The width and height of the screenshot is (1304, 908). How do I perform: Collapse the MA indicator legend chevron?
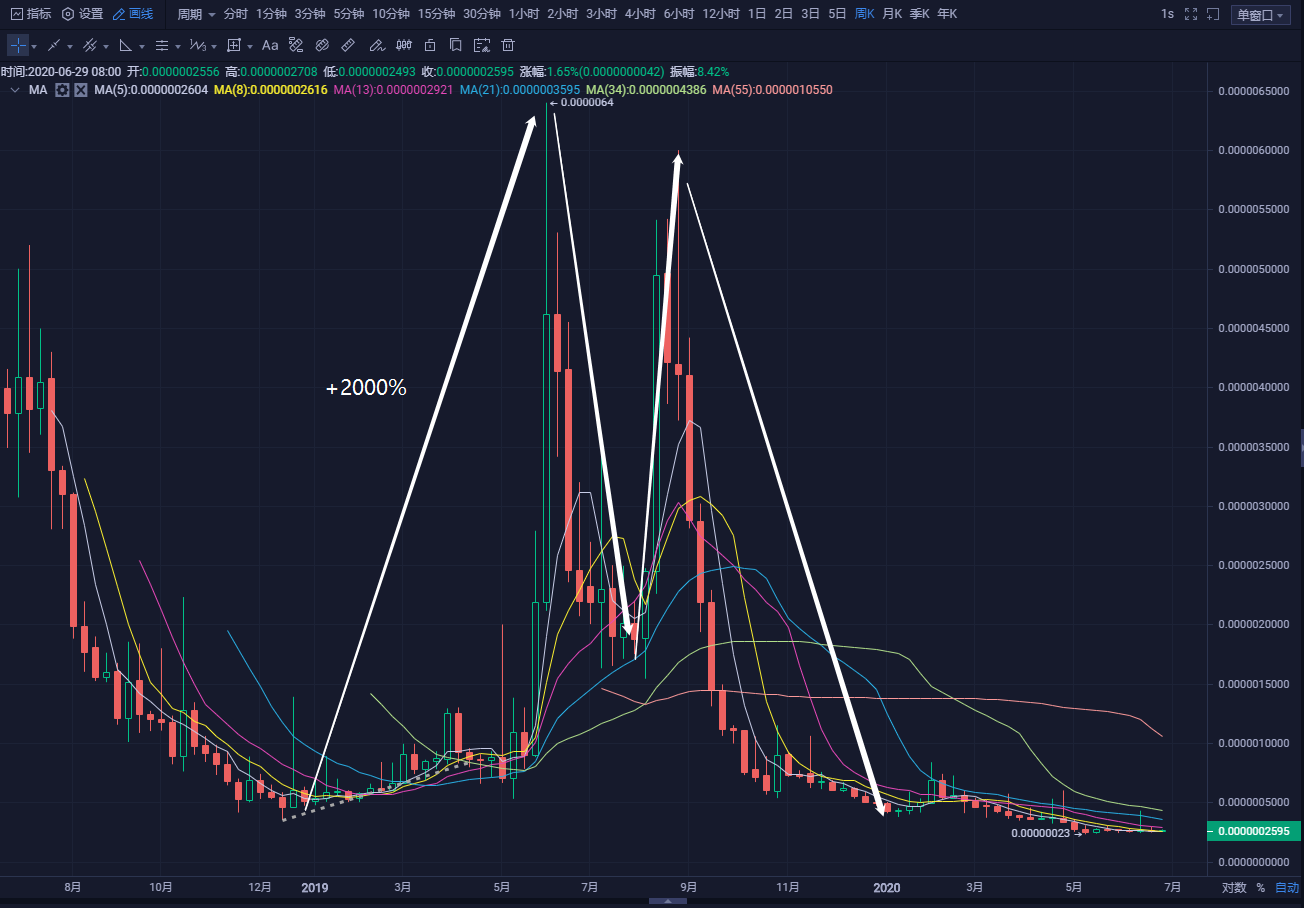click(x=14, y=90)
